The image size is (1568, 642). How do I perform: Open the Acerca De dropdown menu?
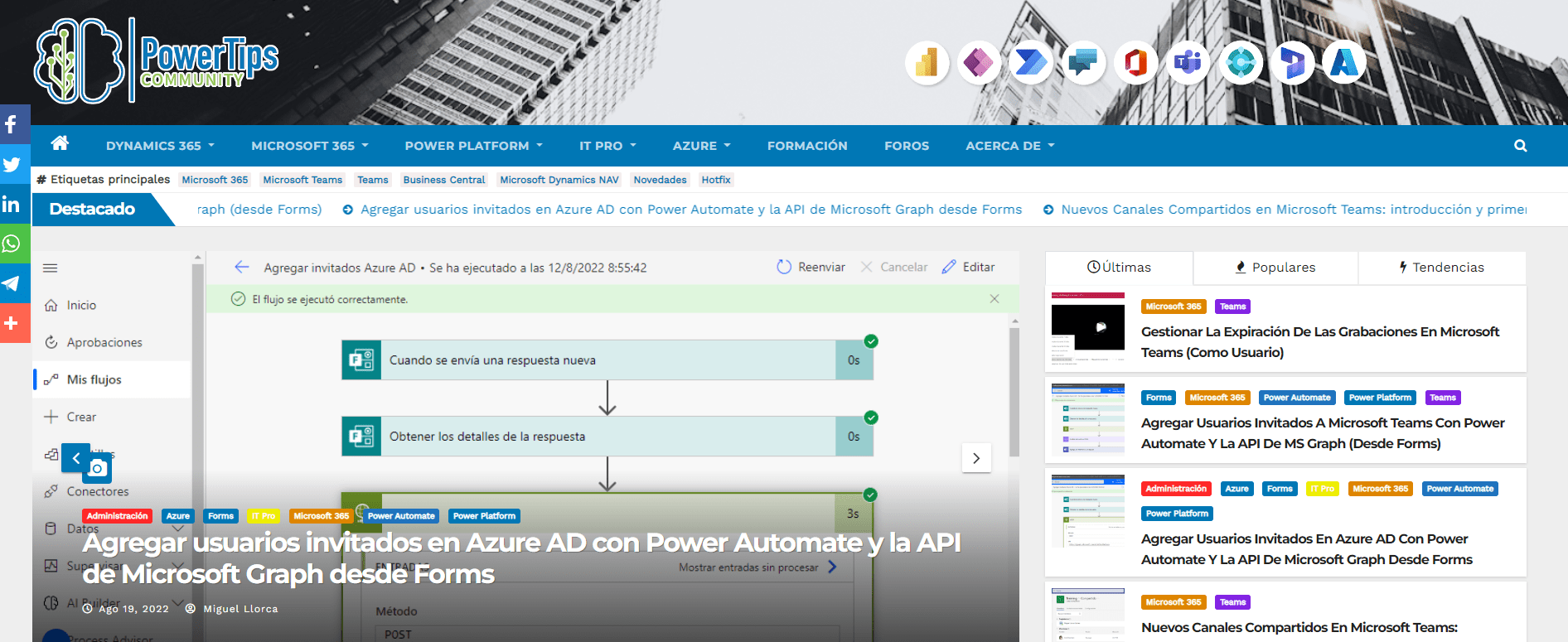point(1009,146)
